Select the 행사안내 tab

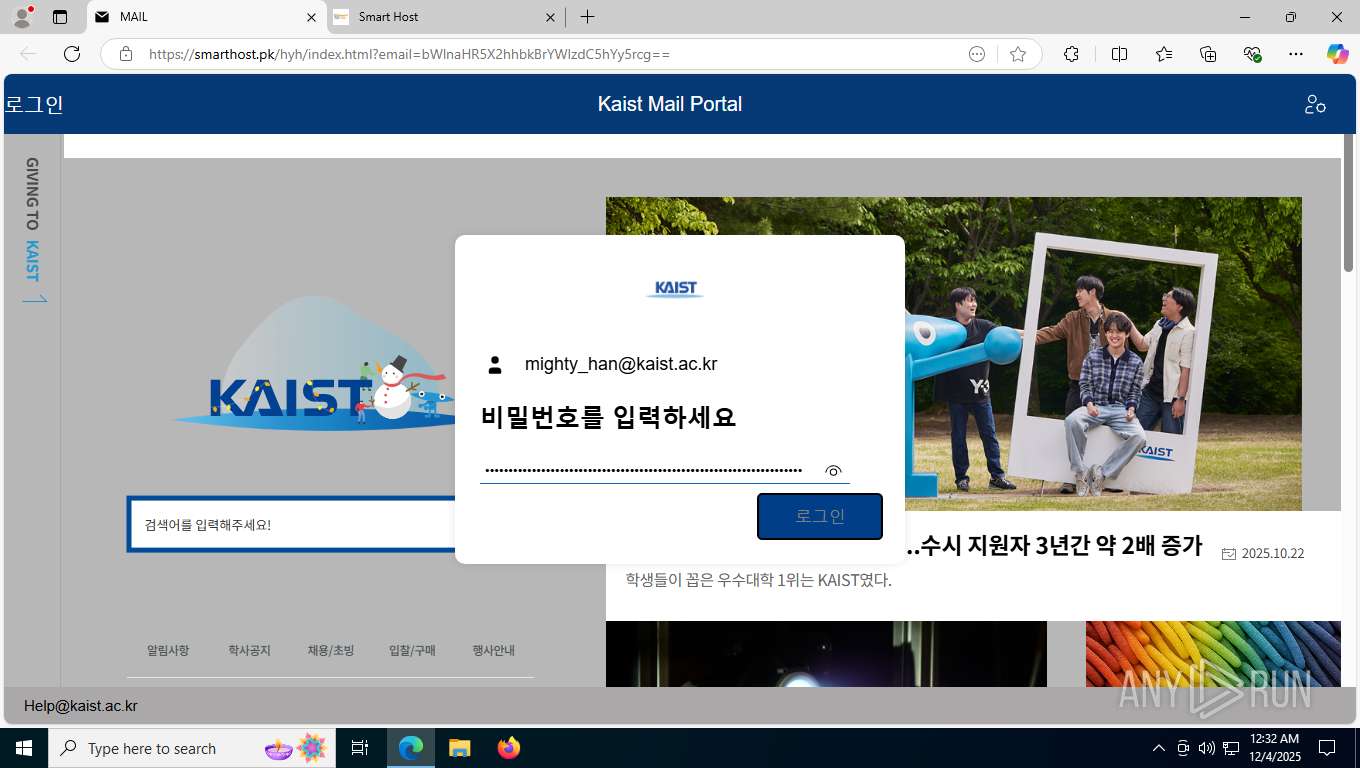(494, 650)
